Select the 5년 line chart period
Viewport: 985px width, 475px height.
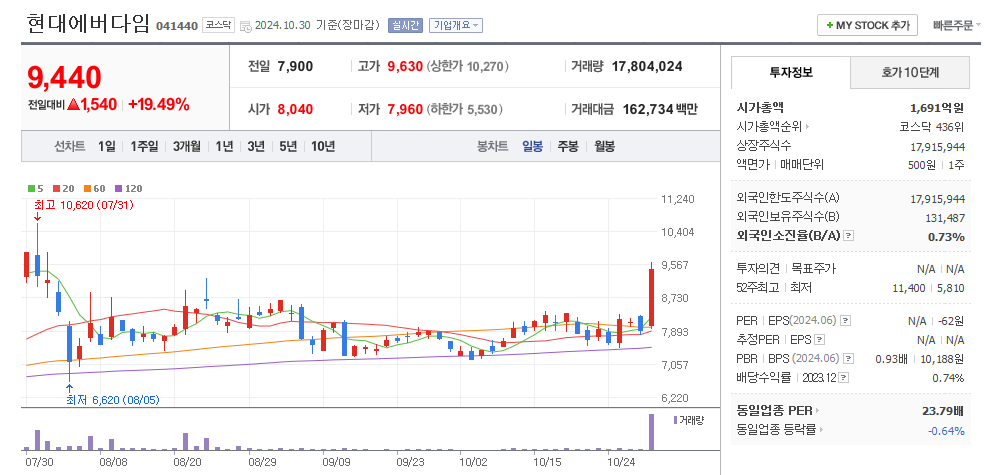tap(288, 146)
